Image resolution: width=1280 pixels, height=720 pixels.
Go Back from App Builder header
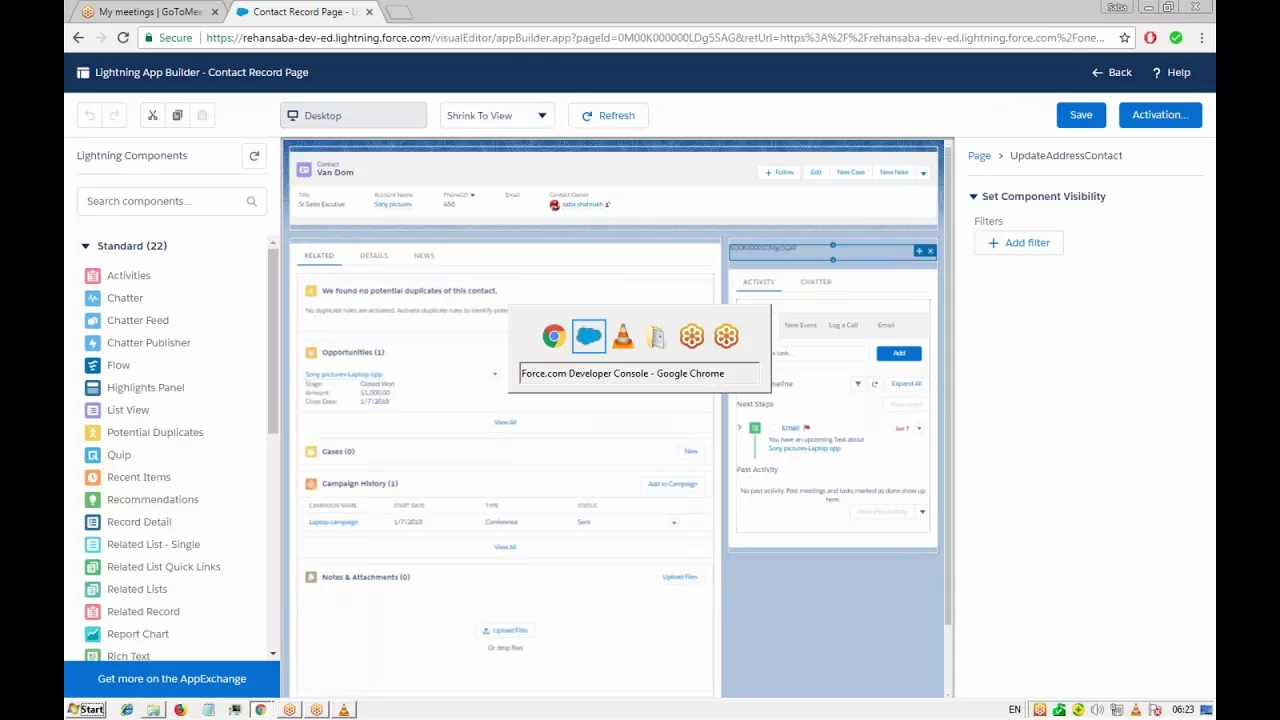click(x=1112, y=73)
